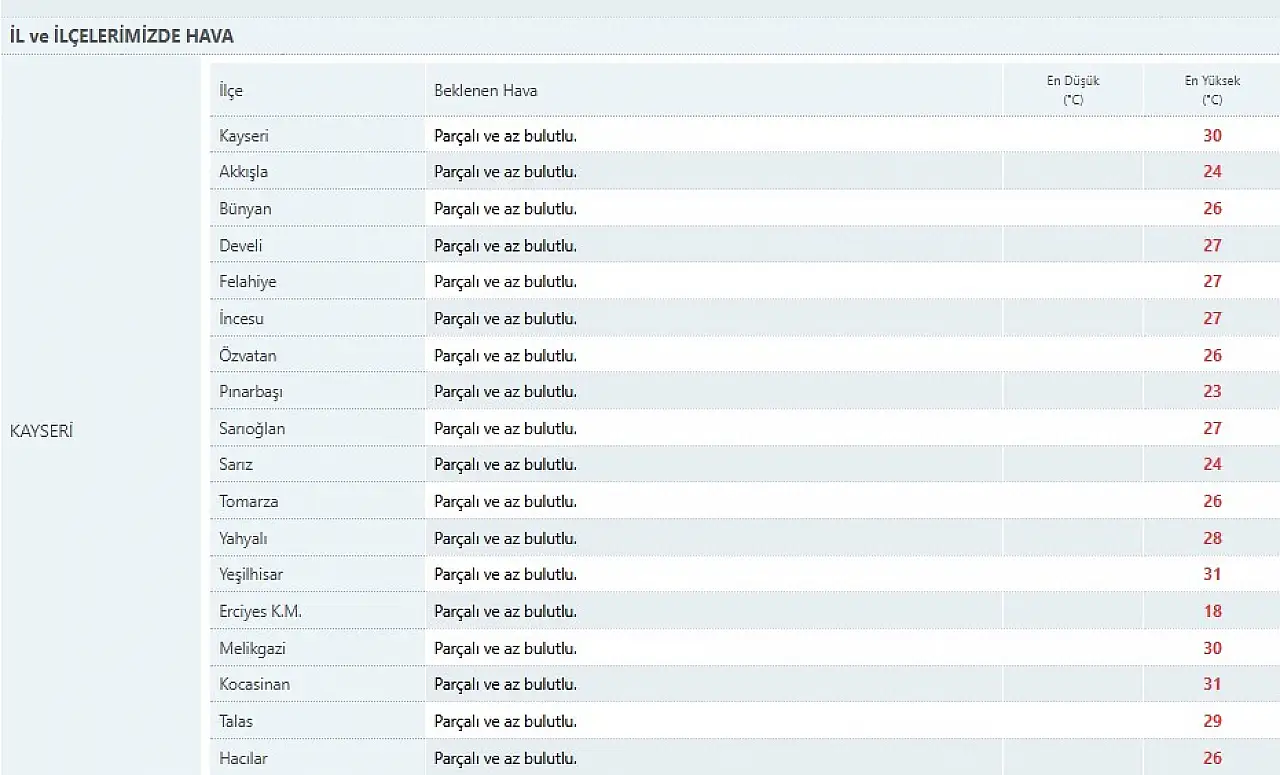Viewport: 1280px width, 775px height.
Task: Click the forecast text in Talas row
Action: point(505,722)
